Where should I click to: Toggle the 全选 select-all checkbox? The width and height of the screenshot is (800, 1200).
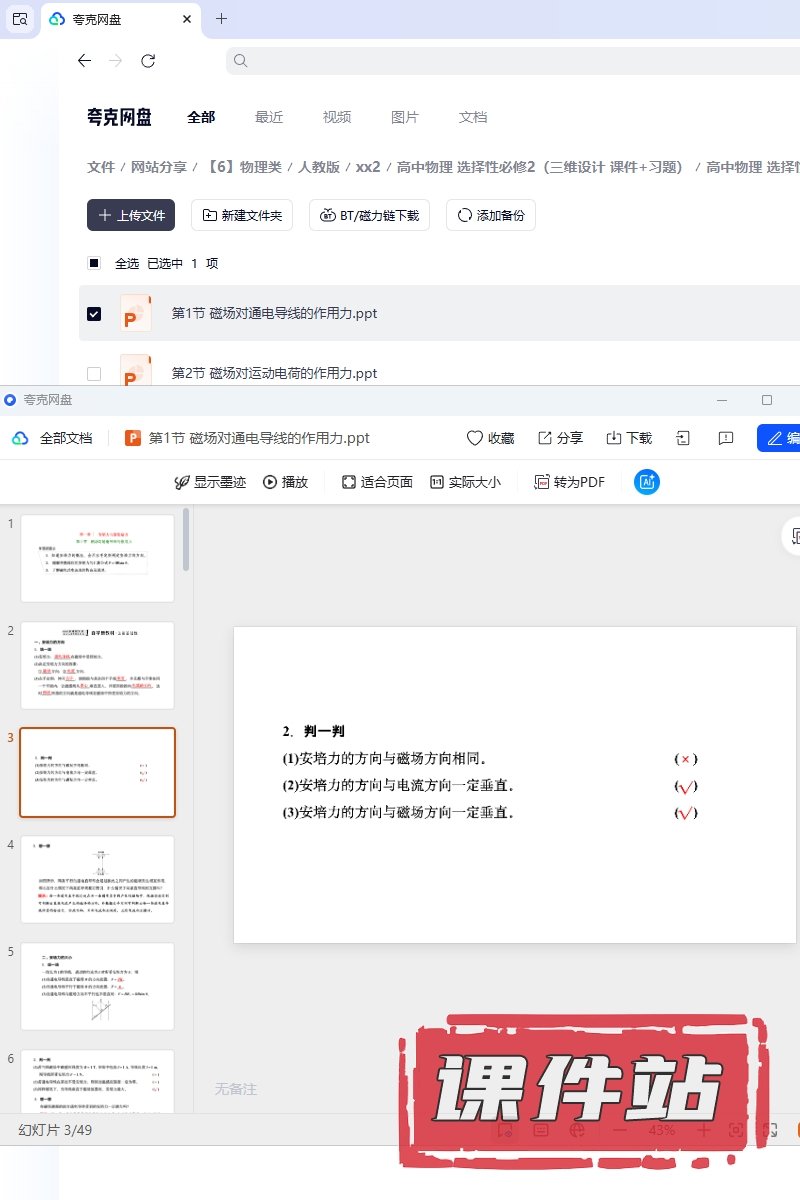pos(94,264)
